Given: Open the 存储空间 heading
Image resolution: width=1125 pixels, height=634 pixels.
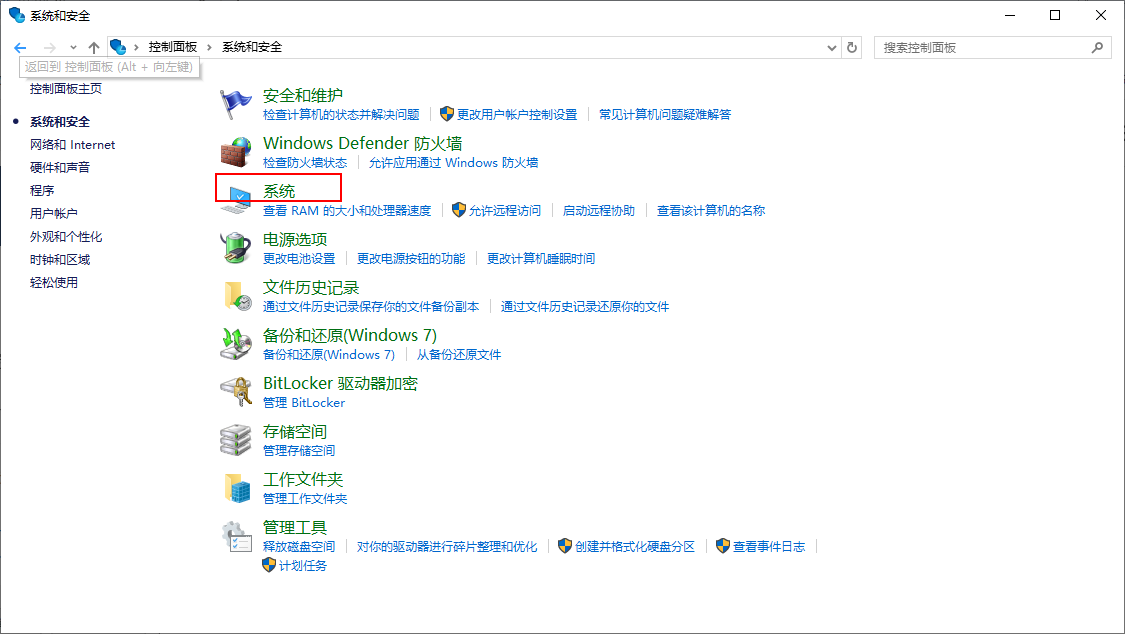Looking at the screenshot, I should point(295,431).
